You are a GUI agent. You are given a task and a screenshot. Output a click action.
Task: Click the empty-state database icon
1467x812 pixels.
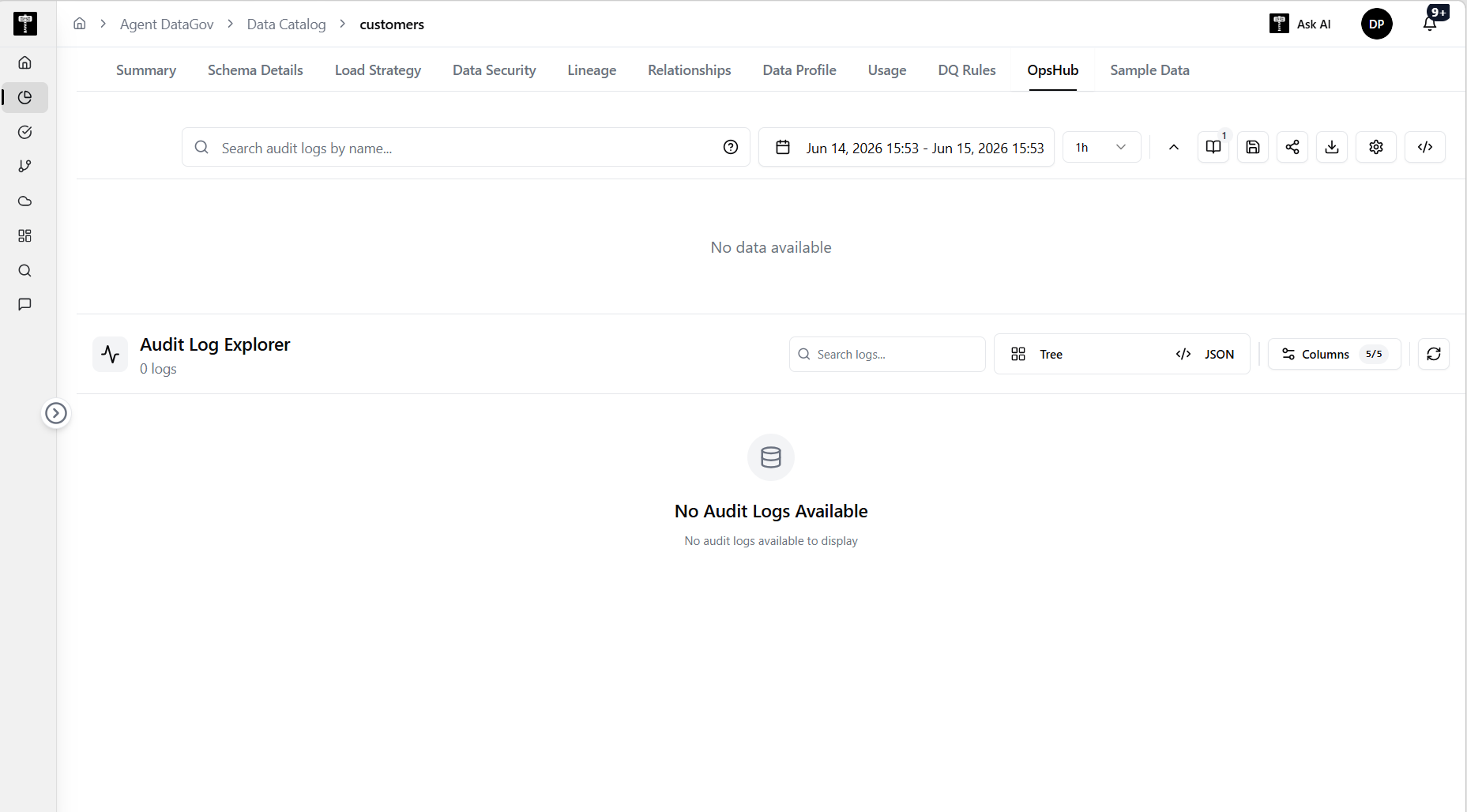771,457
